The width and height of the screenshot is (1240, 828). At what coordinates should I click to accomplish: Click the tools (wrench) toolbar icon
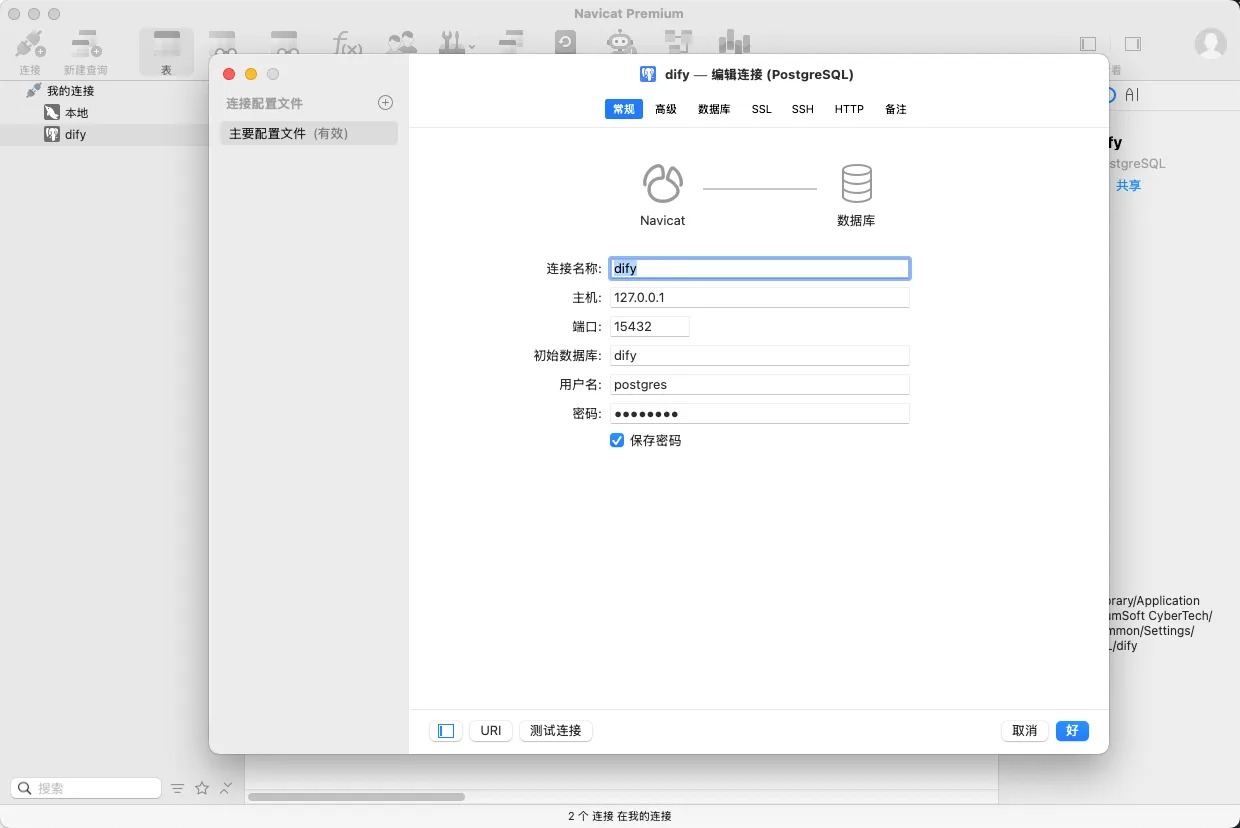[451, 44]
